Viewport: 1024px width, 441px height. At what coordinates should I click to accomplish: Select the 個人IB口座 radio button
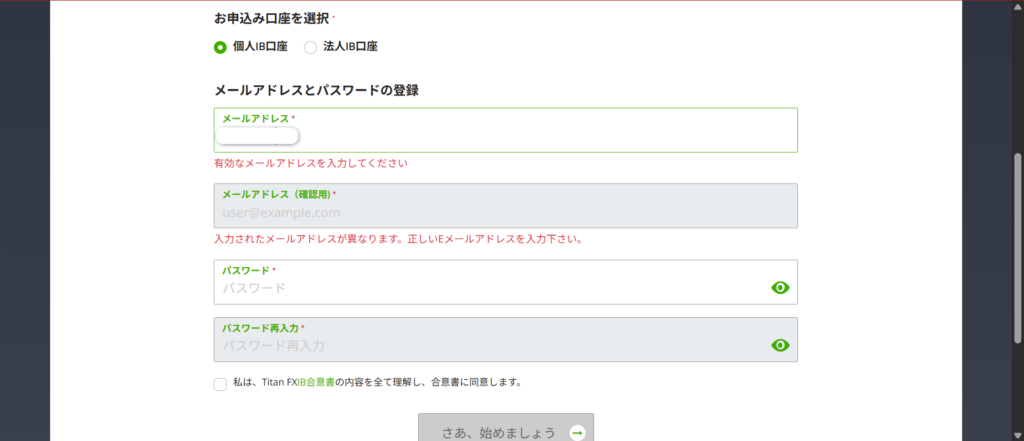pyautogui.click(x=220, y=47)
